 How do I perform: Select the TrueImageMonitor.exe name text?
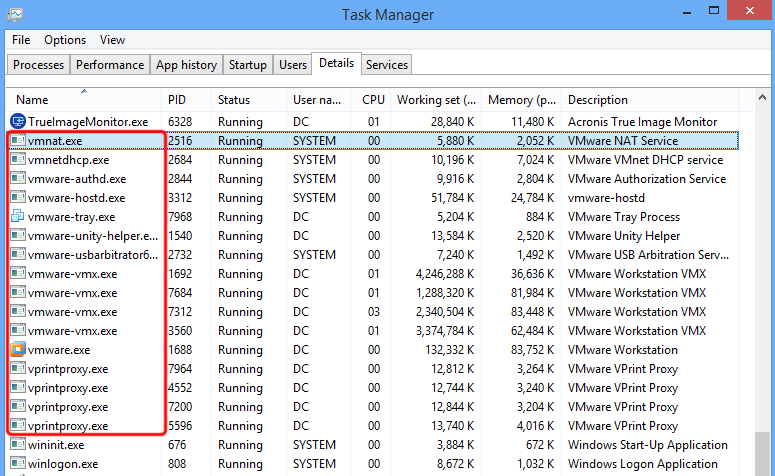point(88,122)
